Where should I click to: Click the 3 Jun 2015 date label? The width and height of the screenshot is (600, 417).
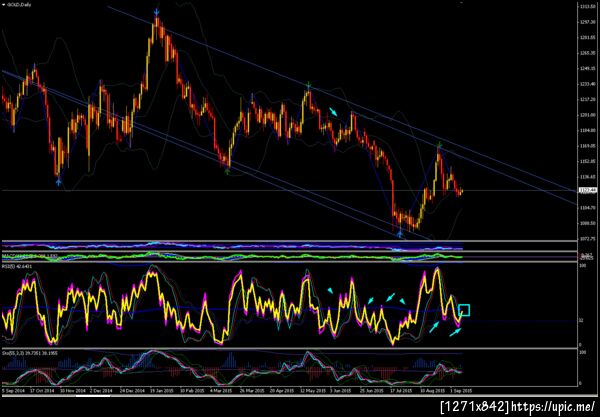pyautogui.click(x=341, y=391)
